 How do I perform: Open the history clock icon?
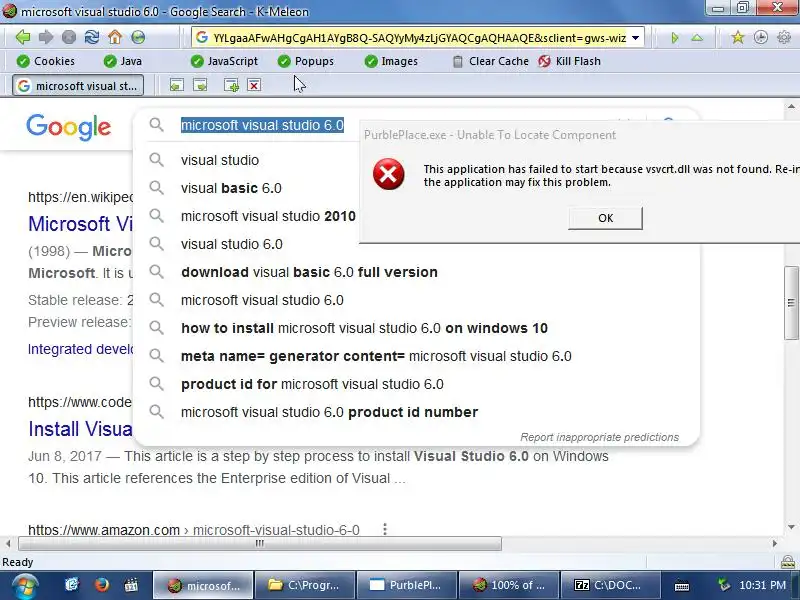pyautogui.click(x=761, y=37)
